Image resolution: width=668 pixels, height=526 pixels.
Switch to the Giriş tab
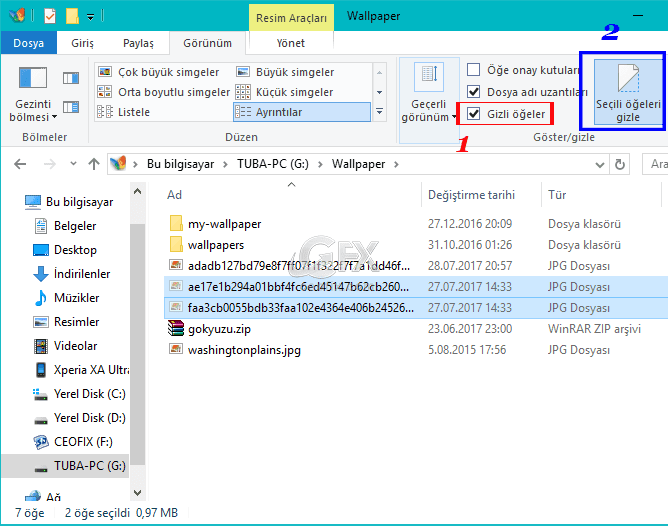tap(82, 43)
